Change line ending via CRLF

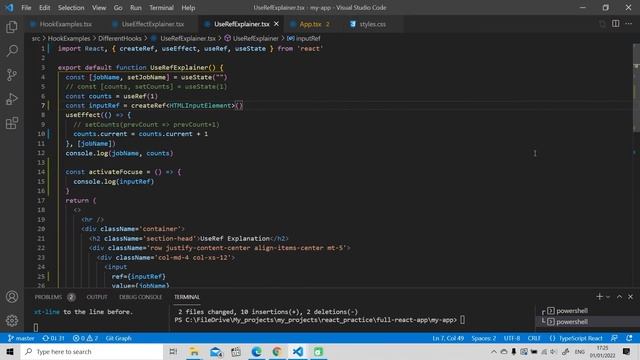pos(534,338)
